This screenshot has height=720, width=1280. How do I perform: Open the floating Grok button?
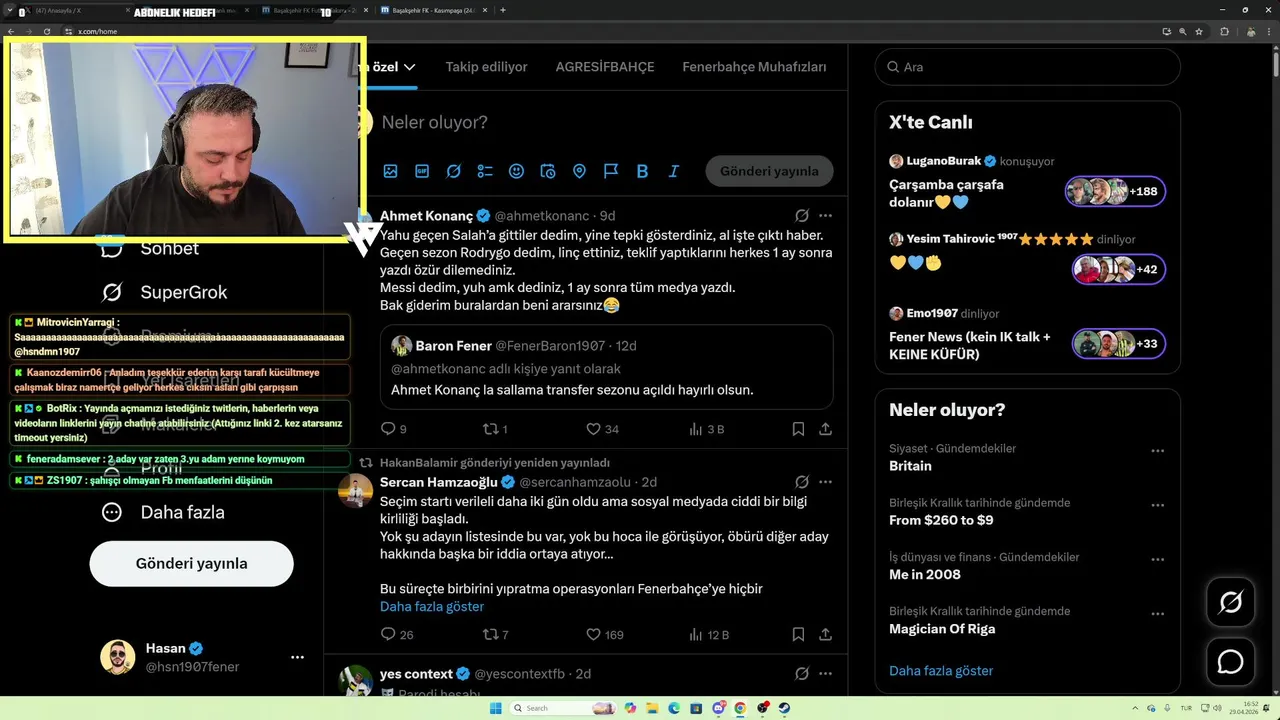click(1230, 603)
